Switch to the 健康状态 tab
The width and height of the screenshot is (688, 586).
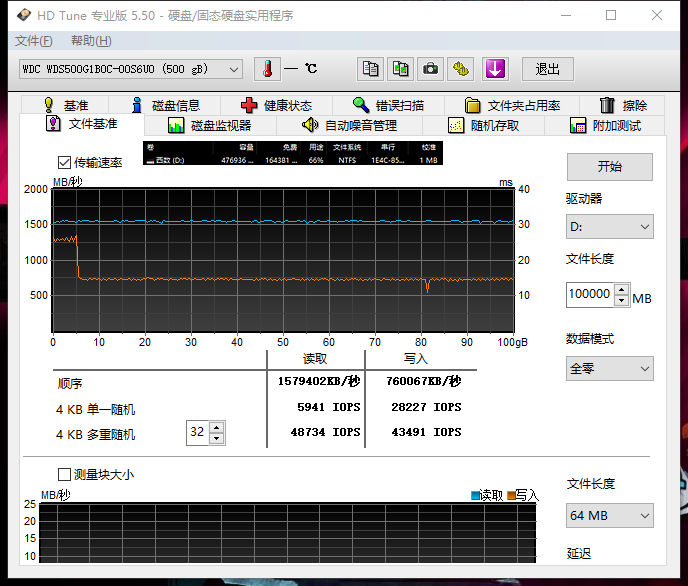(x=276, y=105)
